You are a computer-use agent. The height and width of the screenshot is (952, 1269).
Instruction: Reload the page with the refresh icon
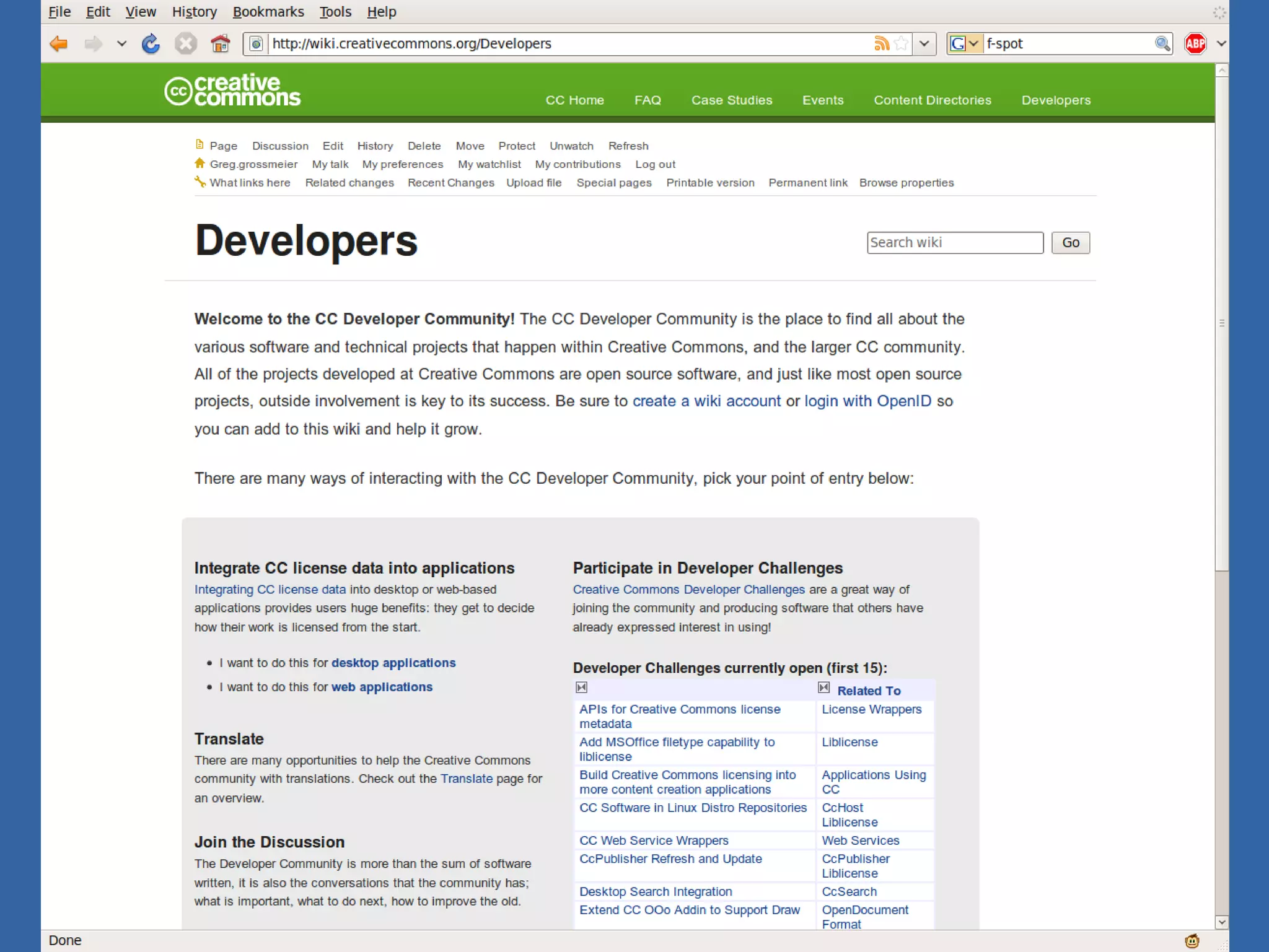(151, 44)
